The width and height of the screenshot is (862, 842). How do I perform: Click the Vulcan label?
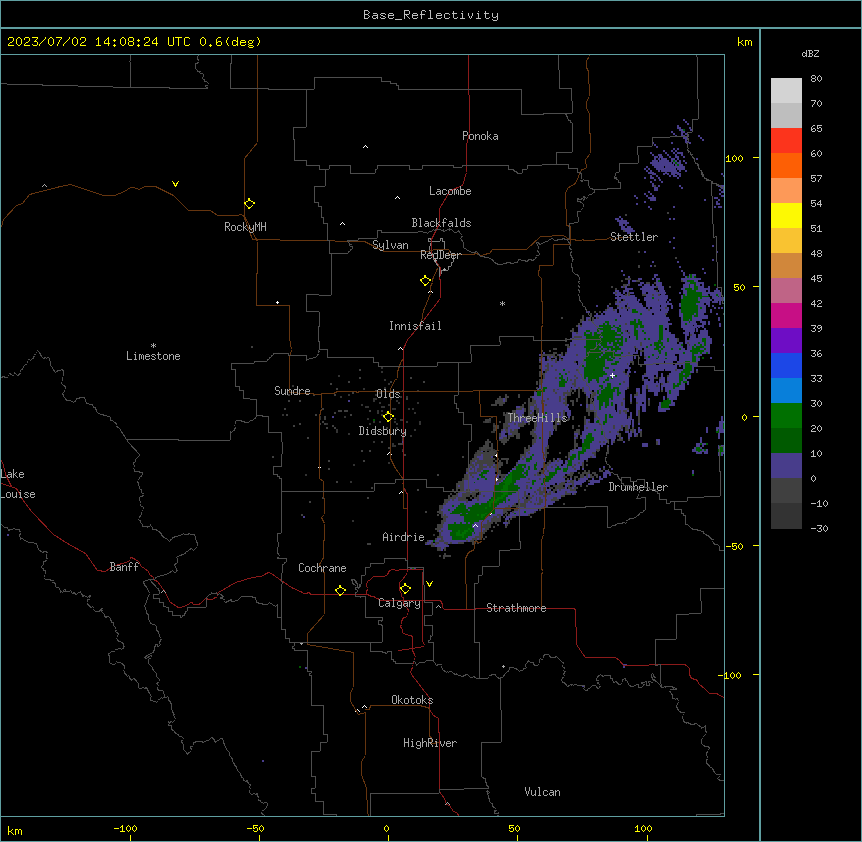[543, 792]
